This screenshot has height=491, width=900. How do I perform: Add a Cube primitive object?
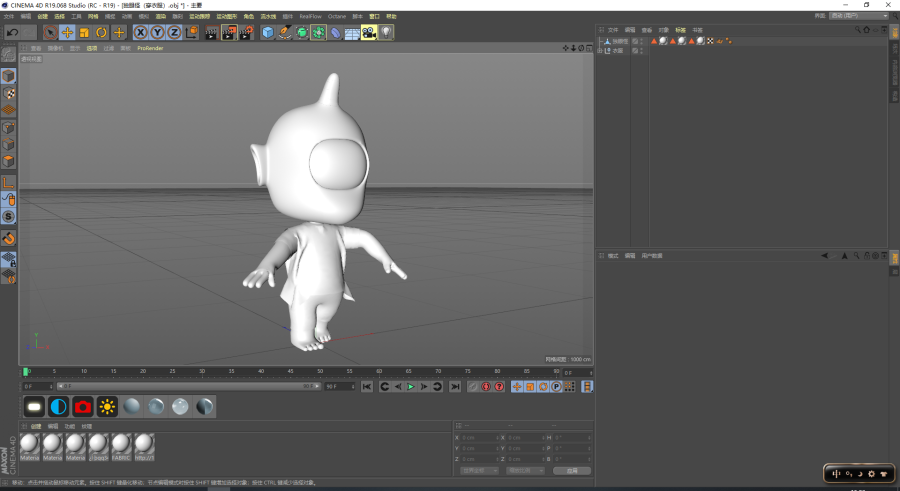pyautogui.click(x=268, y=33)
